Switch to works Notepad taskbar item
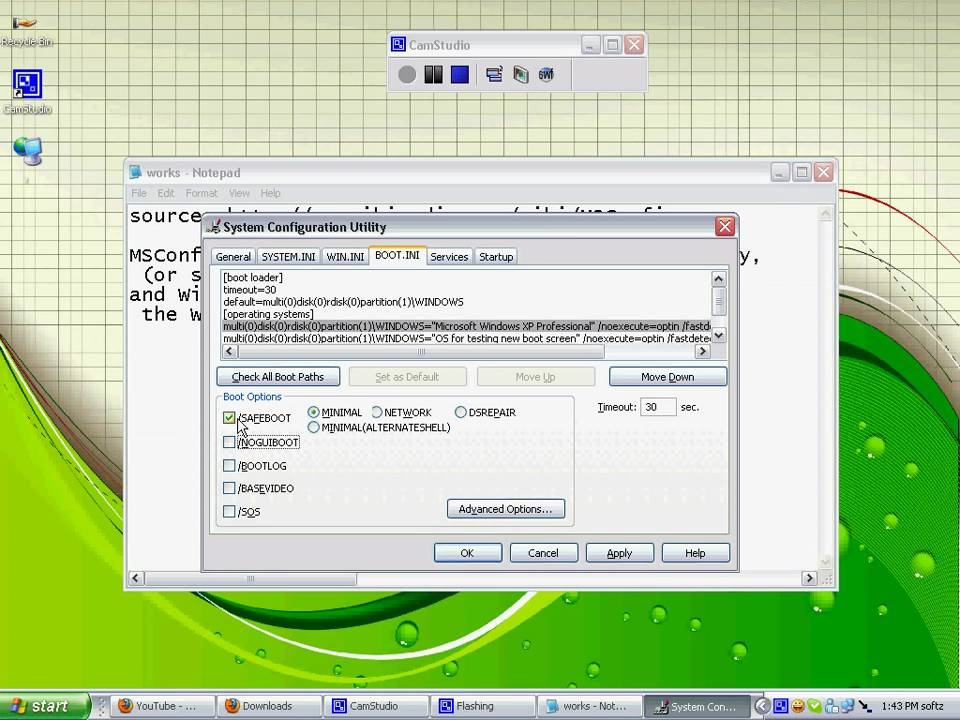 [589, 706]
